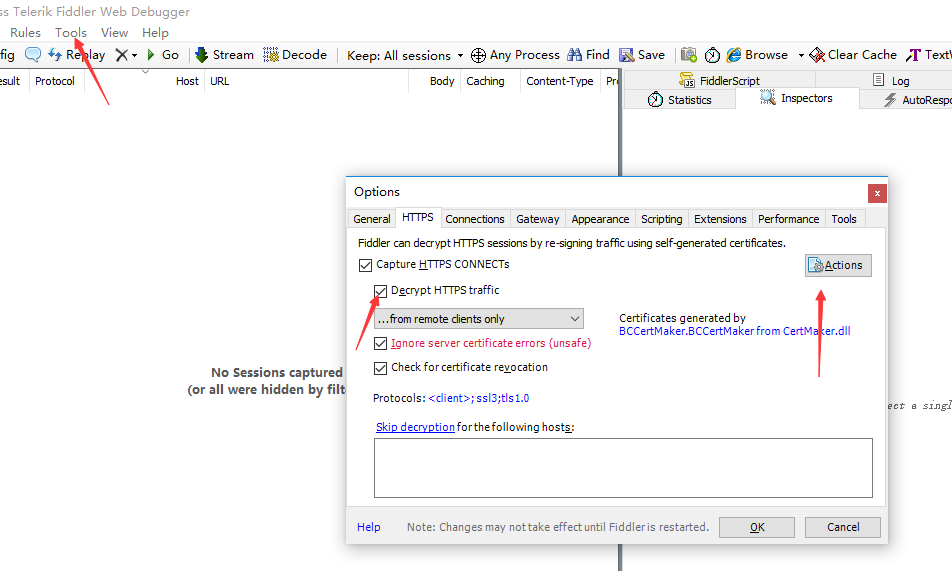Click the Find binoculars button
The height and width of the screenshot is (571, 952).
pos(588,55)
